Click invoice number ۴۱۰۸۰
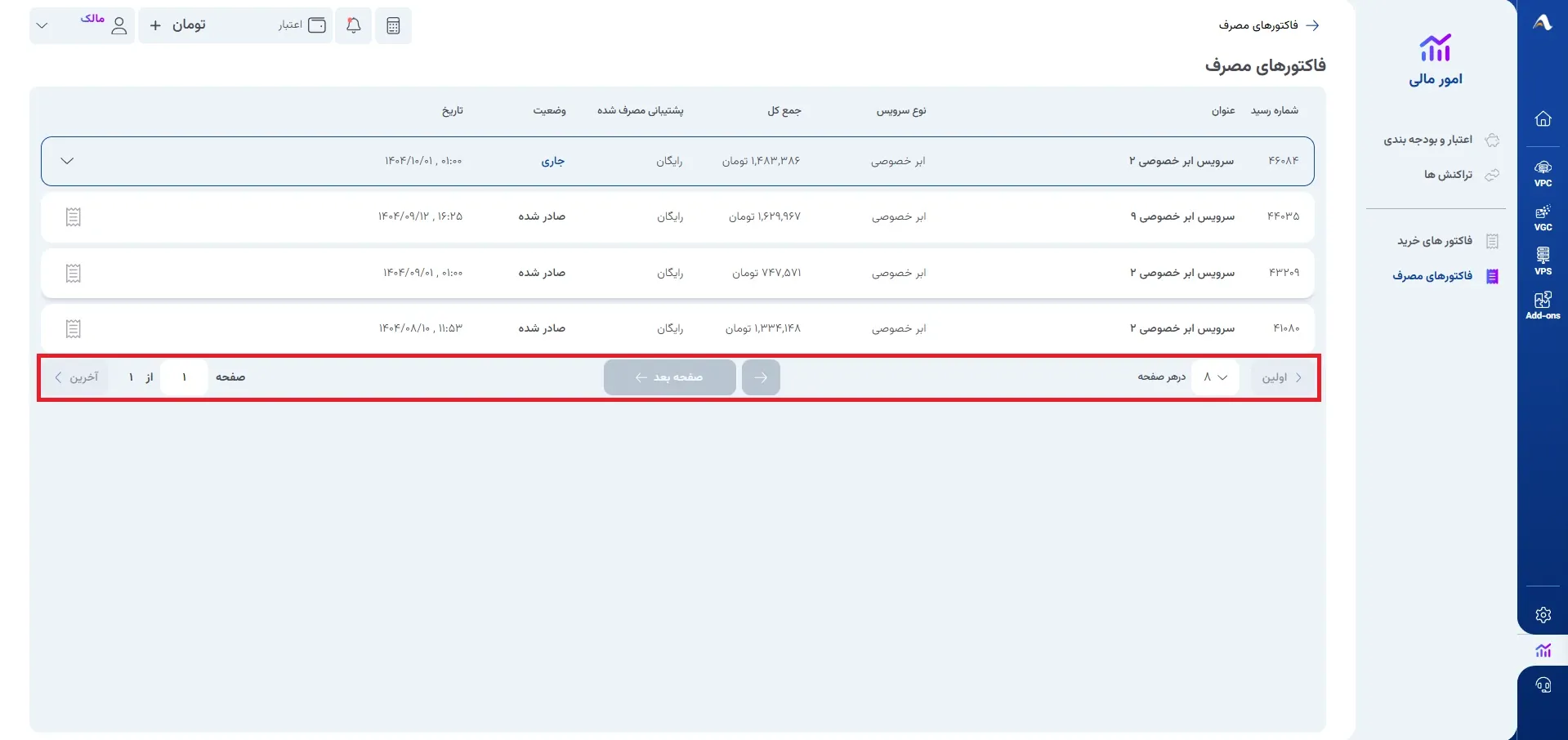The image size is (1568, 740). [x=1286, y=328]
